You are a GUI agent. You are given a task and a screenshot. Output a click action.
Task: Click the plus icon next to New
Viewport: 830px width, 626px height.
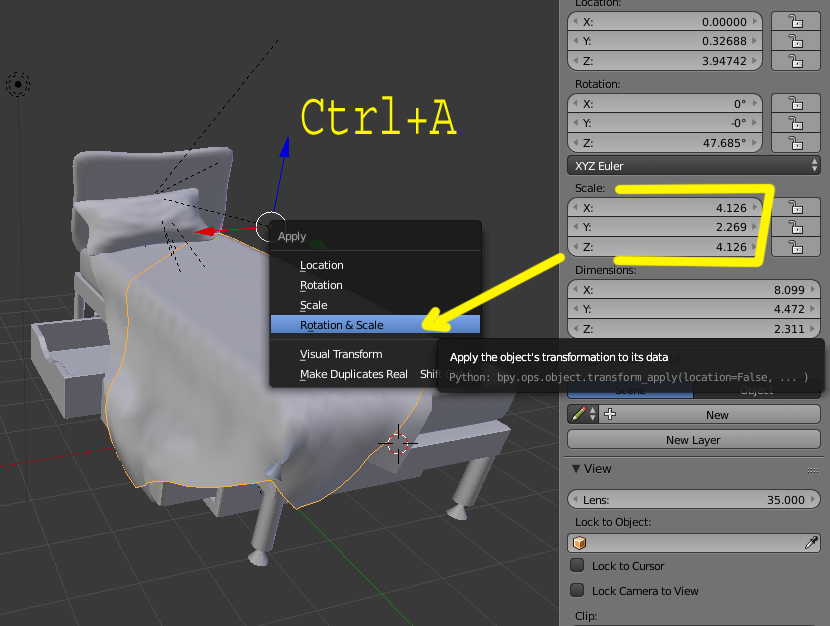click(610, 414)
